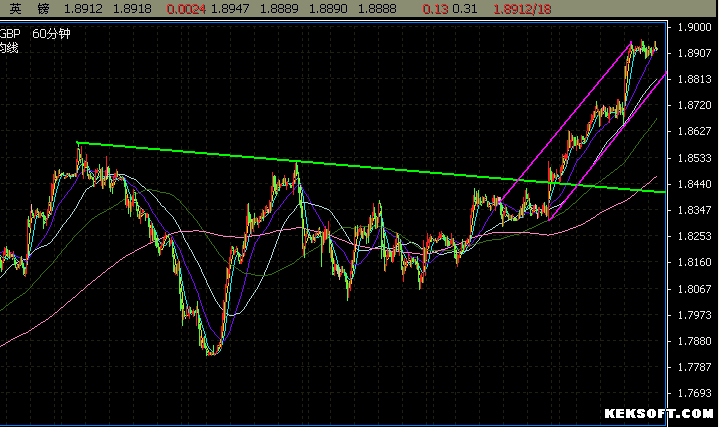
Task: Click the header value 1.8889
Action: 279,9
